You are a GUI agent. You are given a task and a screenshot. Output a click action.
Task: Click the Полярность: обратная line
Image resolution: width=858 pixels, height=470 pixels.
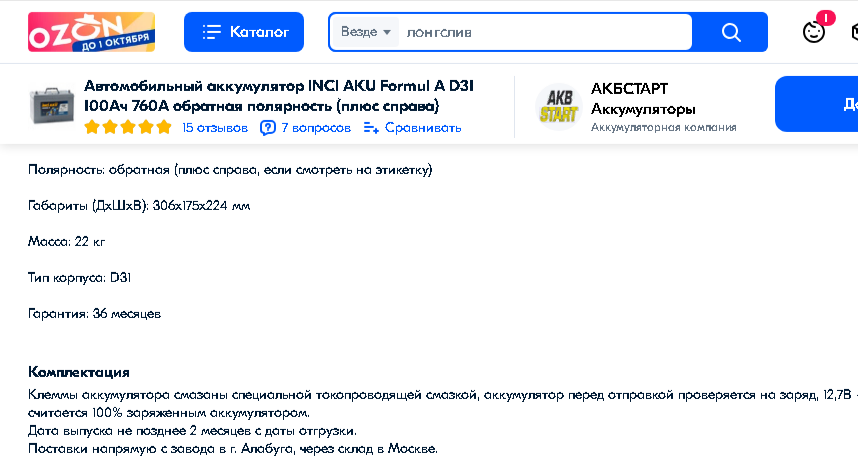pyautogui.click(x=230, y=170)
